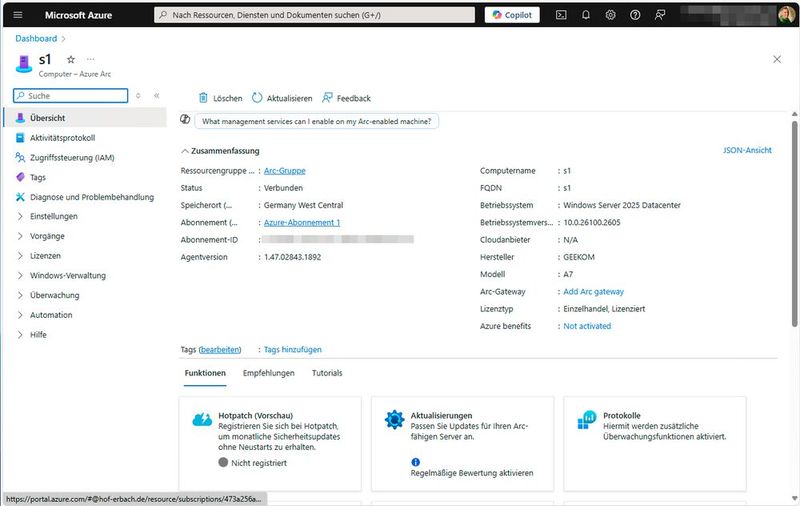Close the s1 blade with X
Image resolution: width=800 pixels, height=506 pixels.
coord(777,59)
